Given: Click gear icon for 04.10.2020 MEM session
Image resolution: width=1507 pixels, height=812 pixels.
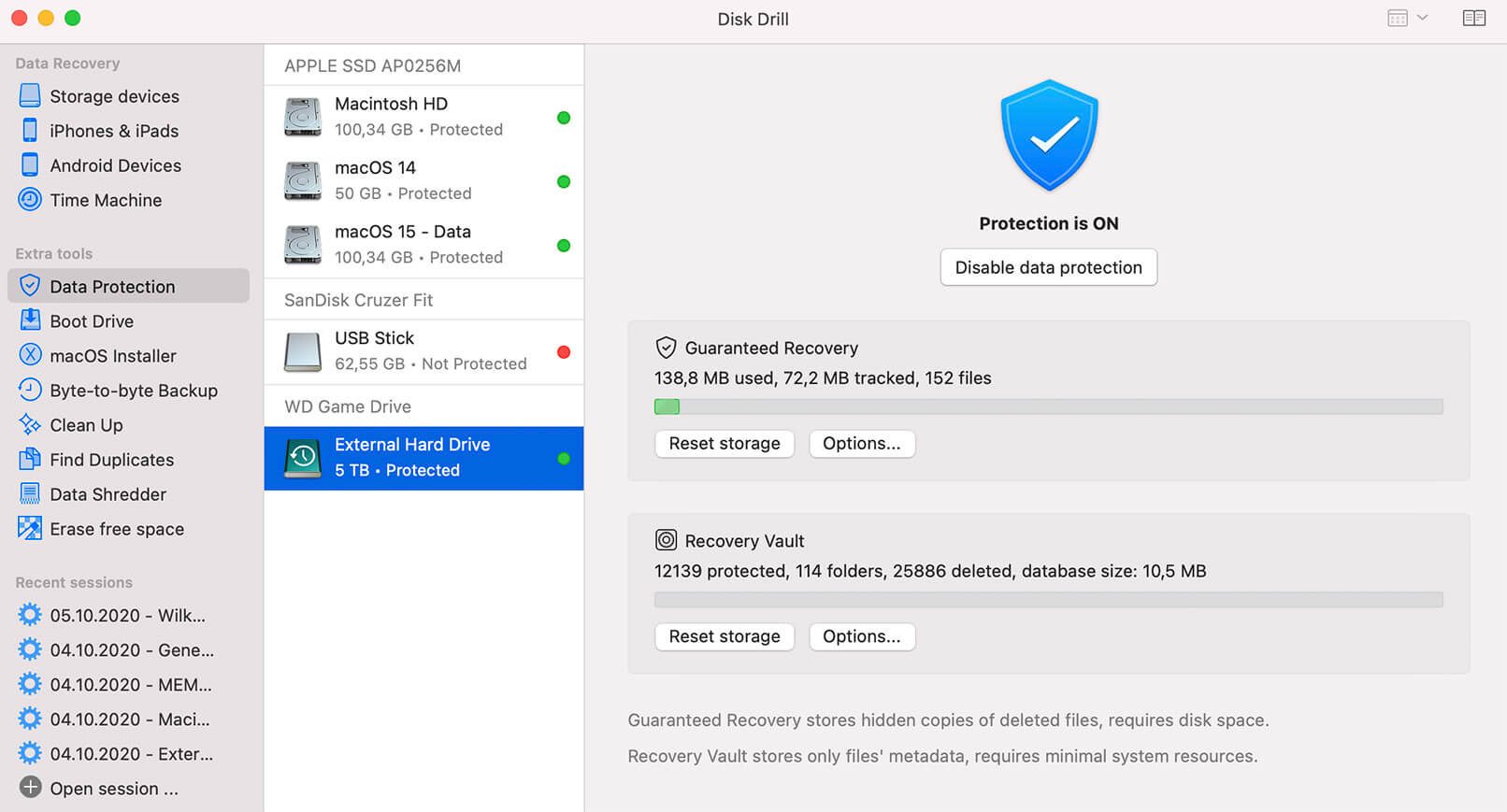Looking at the screenshot, I should [30, 684].
